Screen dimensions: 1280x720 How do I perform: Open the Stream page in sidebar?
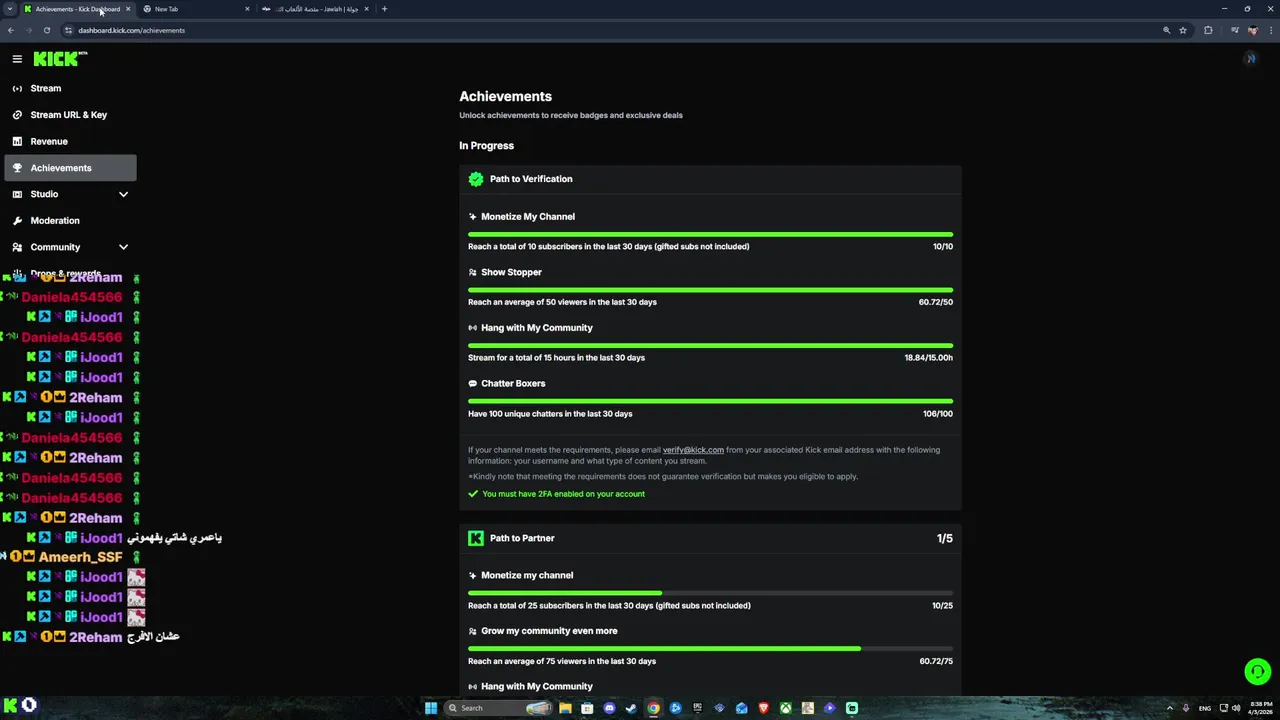[x=70, y=88]
